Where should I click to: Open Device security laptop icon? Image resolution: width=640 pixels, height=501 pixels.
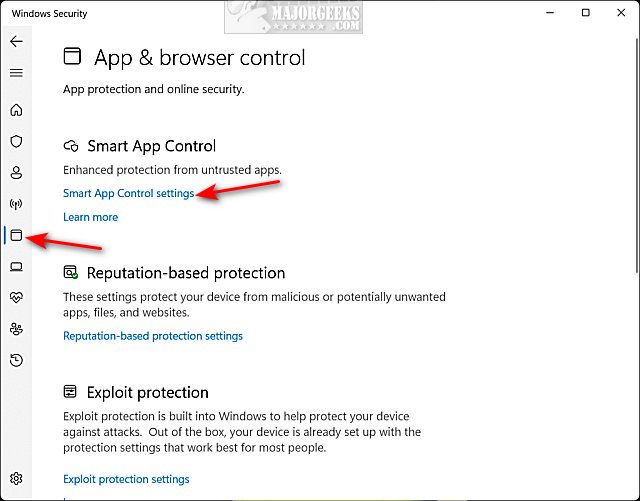(16, 266)
